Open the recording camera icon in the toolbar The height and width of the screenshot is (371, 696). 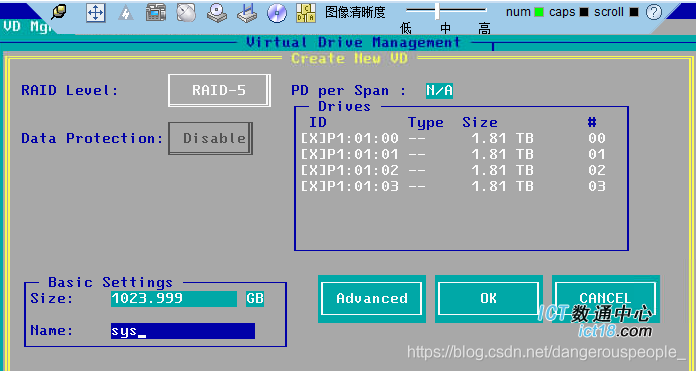156,13
